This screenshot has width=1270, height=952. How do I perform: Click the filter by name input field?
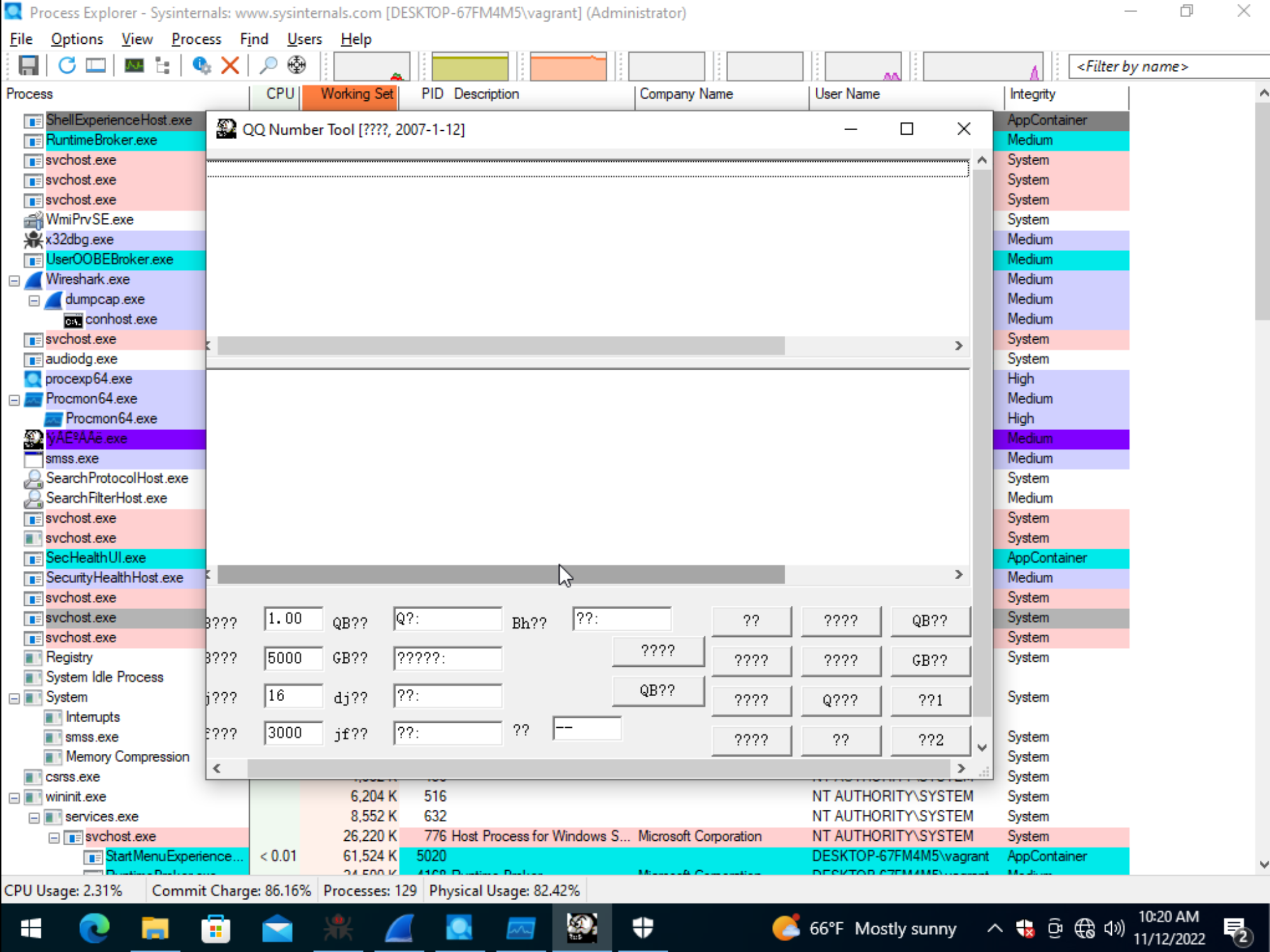tap(1168, 66)
